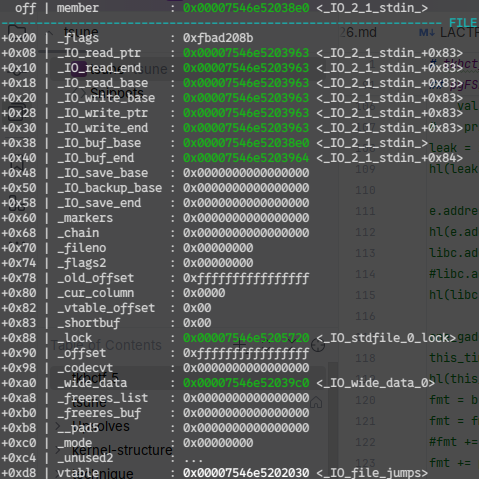The height and width of the screenshot is (479, 479).
Task: Select the value 0xfbad208b
Action: point(218,38)
